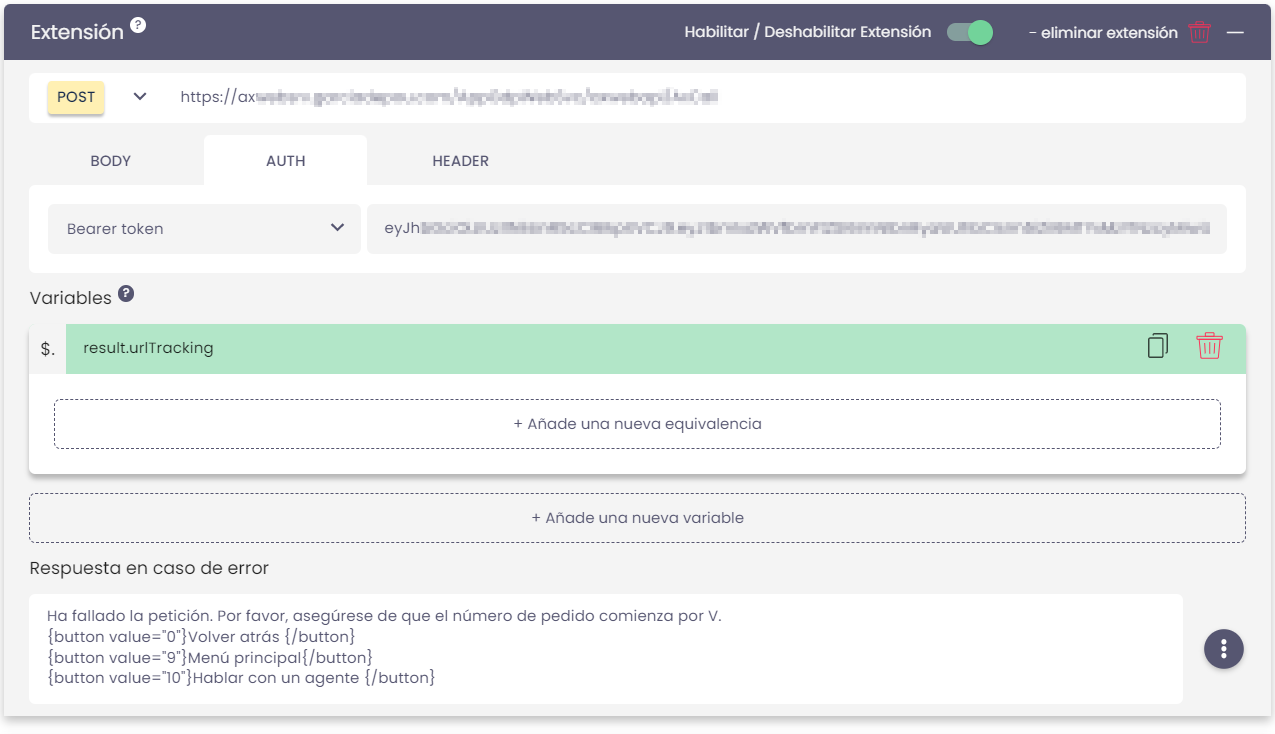This screenshot has height=734, width=1275.
Task: Switch to the BODY tab
Action: [110, 161]
